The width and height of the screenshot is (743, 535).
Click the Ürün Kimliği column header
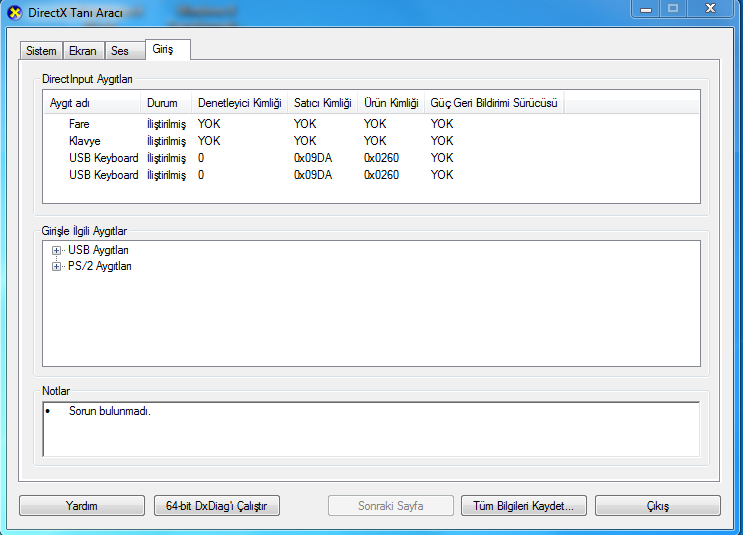tap(391, 103)
